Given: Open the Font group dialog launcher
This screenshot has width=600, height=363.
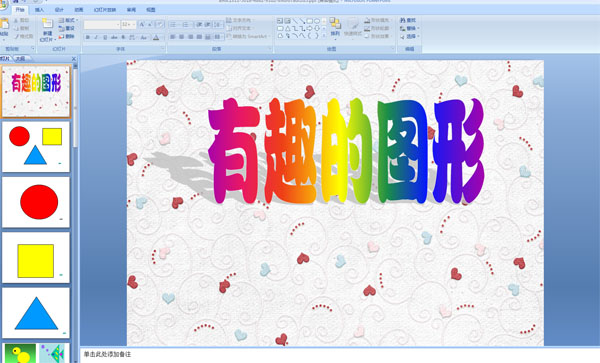Looking at the screenshot, I should 163,49.
